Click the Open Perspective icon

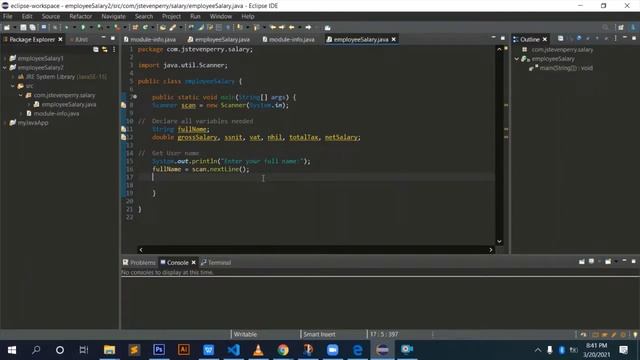coord(621,27)
